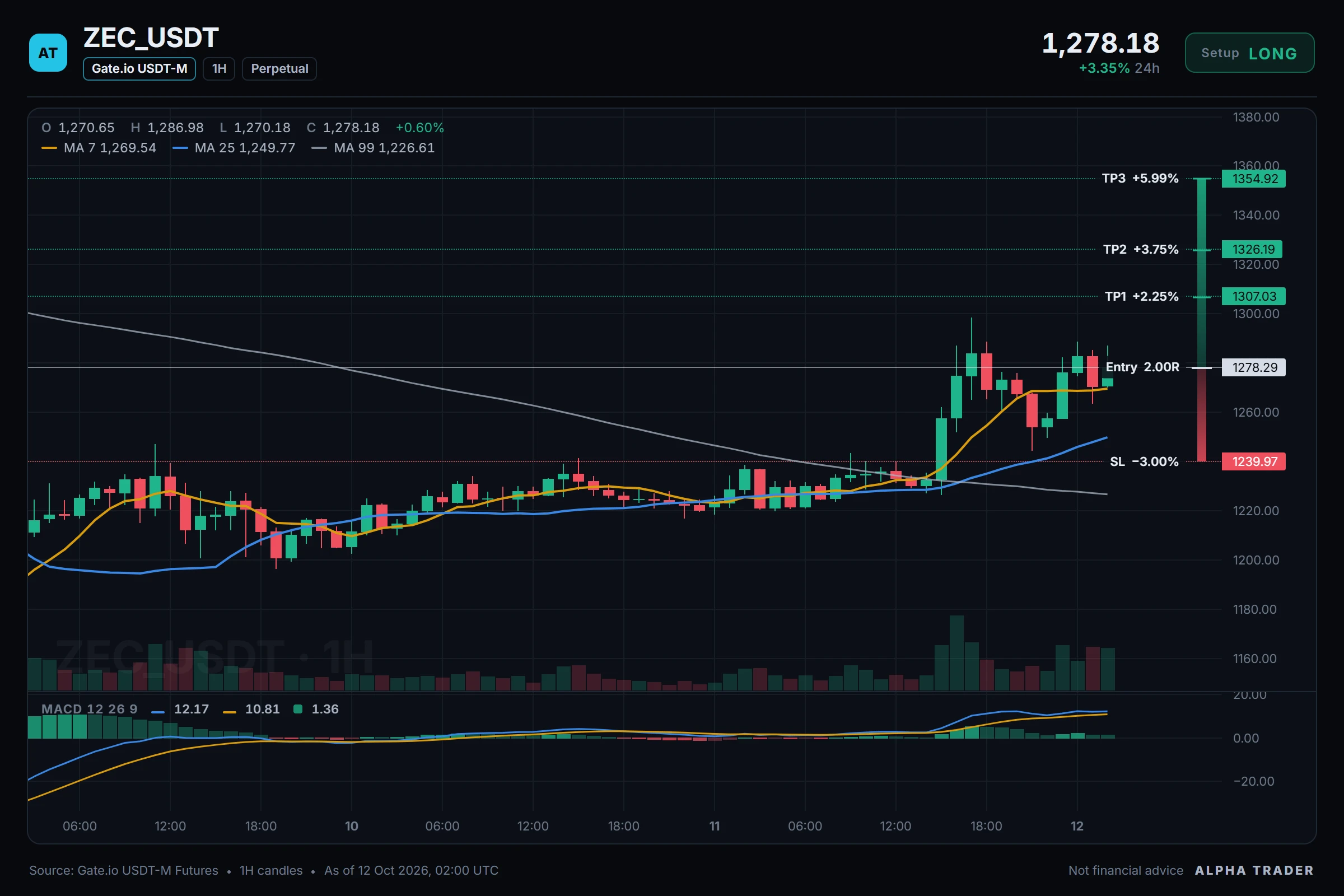Click the high value 1,286.98
The height and width of the screenshot is (896, 1344).
point(175,128)
